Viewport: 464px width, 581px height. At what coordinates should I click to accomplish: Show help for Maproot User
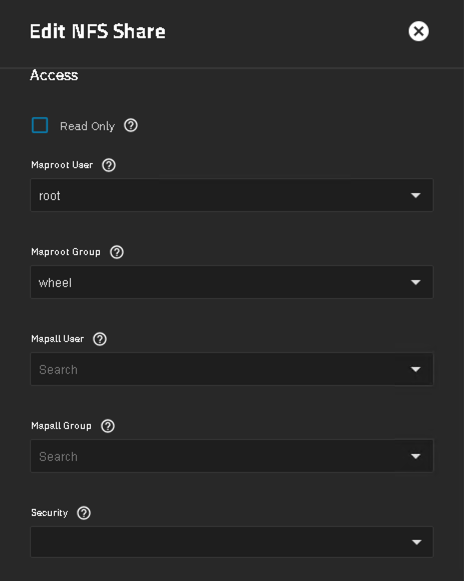point(109,165)
